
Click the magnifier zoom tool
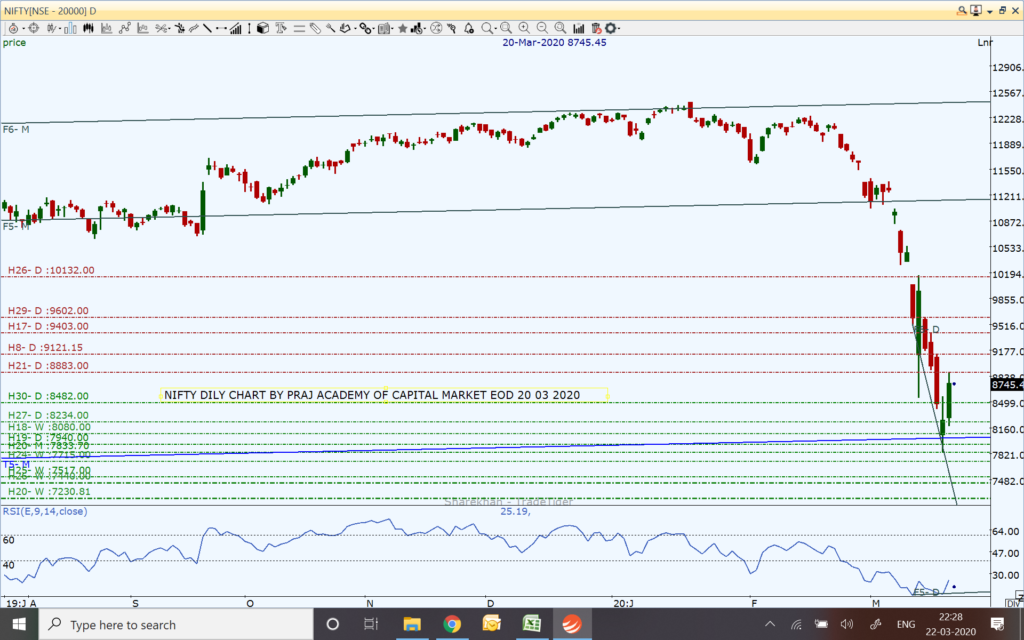[487, 28]
